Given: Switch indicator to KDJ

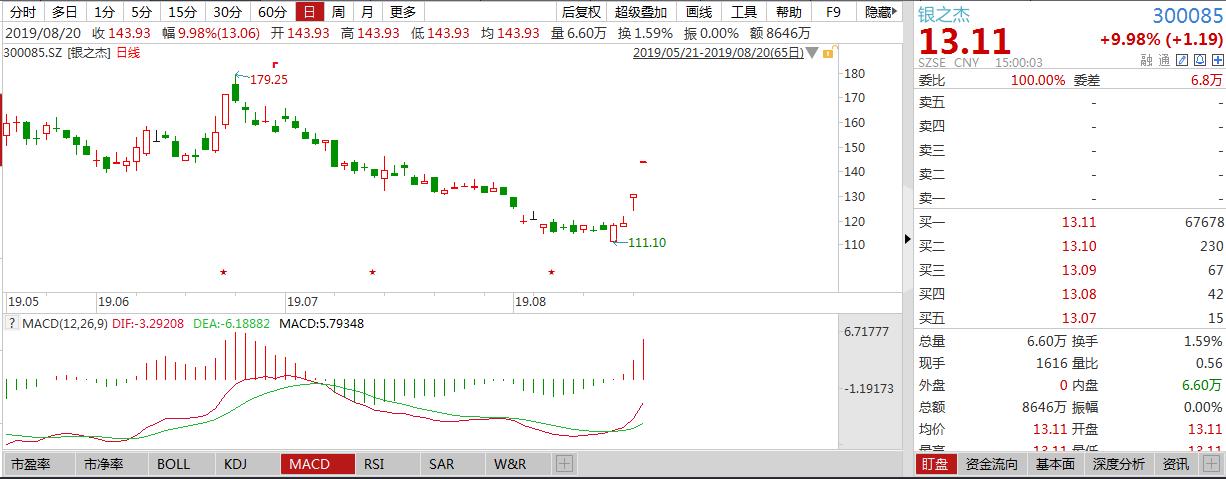Looking at the screenshot, I should coord(235,464).
